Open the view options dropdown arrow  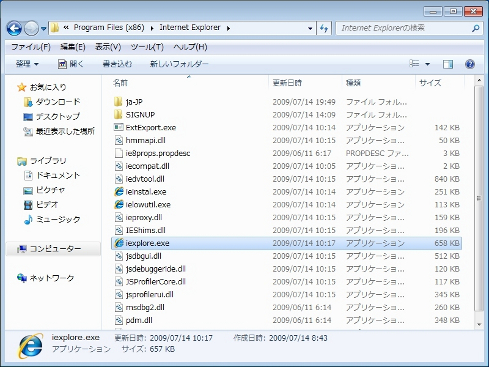428,64
